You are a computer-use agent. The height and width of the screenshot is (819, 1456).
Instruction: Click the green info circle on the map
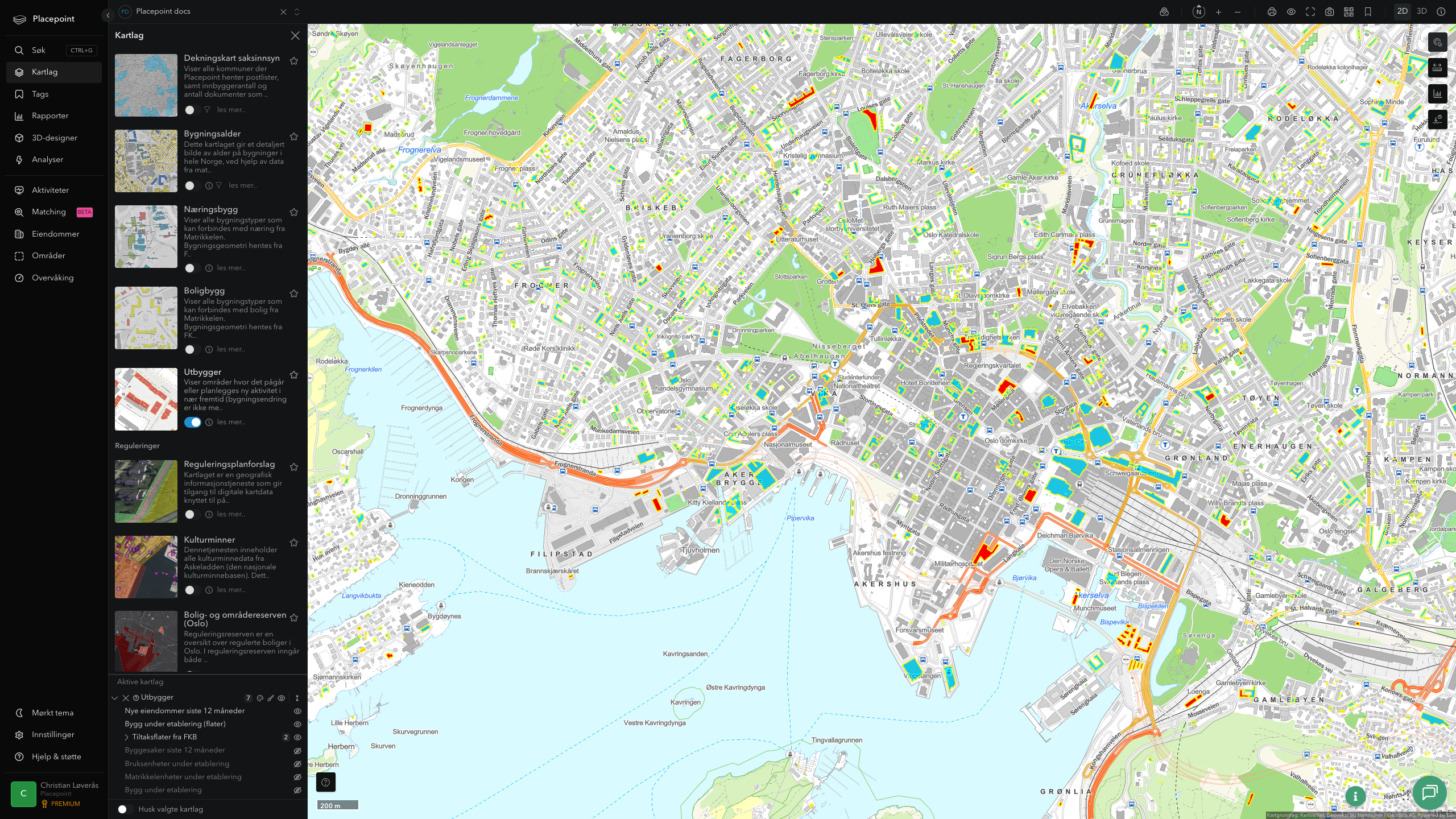pos(1355,797)
